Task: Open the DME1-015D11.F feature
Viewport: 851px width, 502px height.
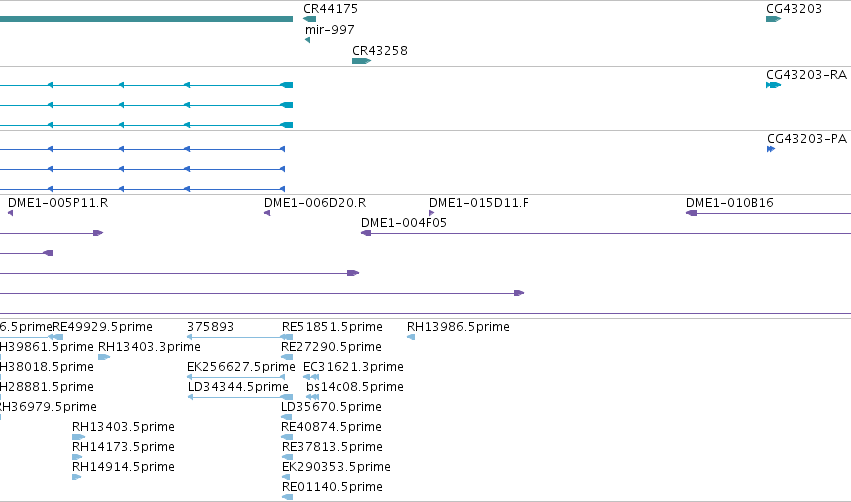Action: coord(431,213)
